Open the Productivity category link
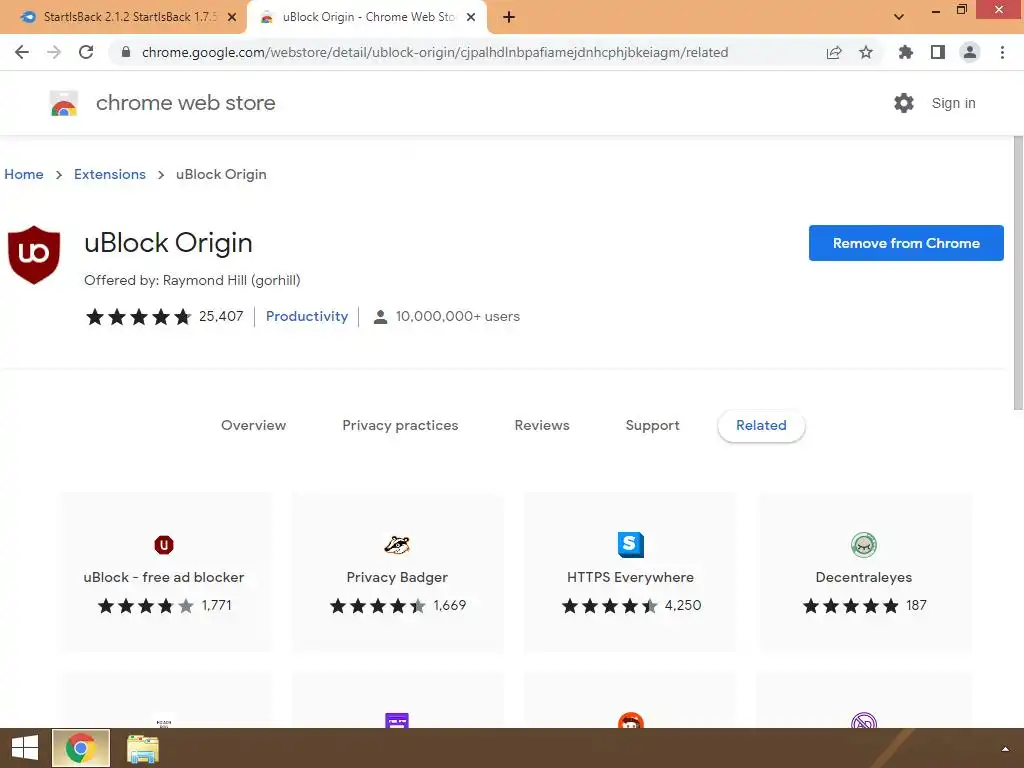 [x=307, y=316]
